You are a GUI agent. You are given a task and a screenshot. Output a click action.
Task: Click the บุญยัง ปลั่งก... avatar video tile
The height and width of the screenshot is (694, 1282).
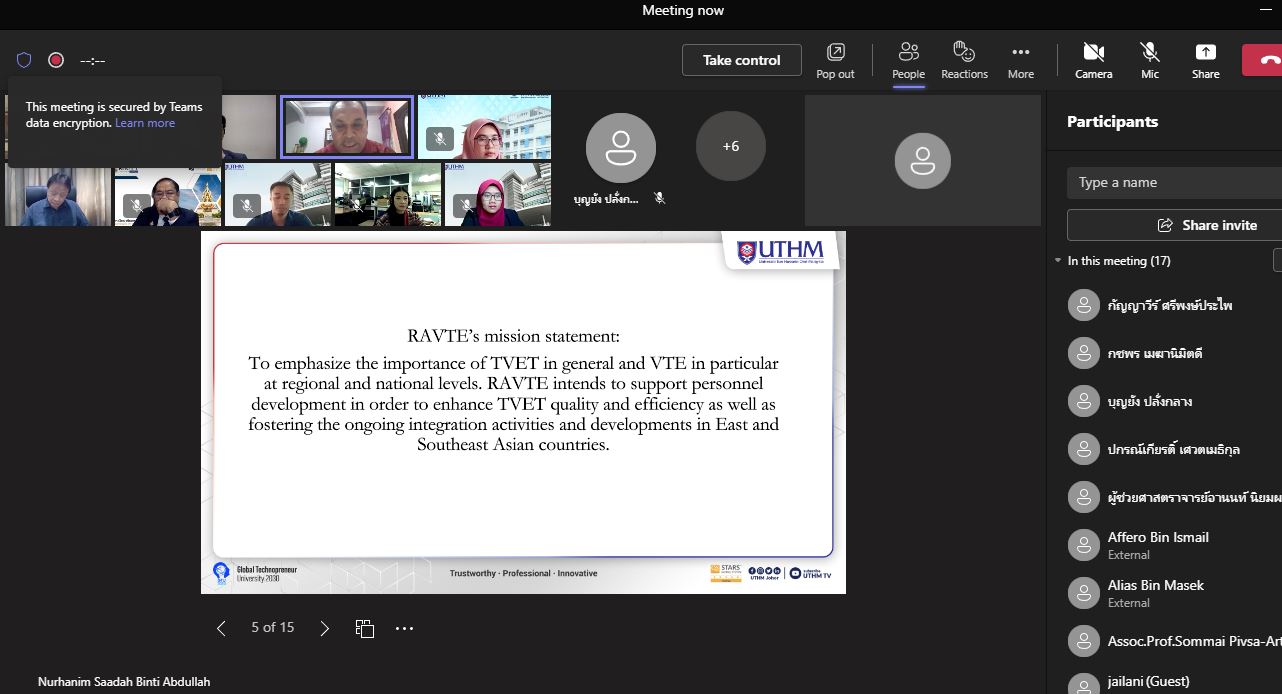[621, 147]
